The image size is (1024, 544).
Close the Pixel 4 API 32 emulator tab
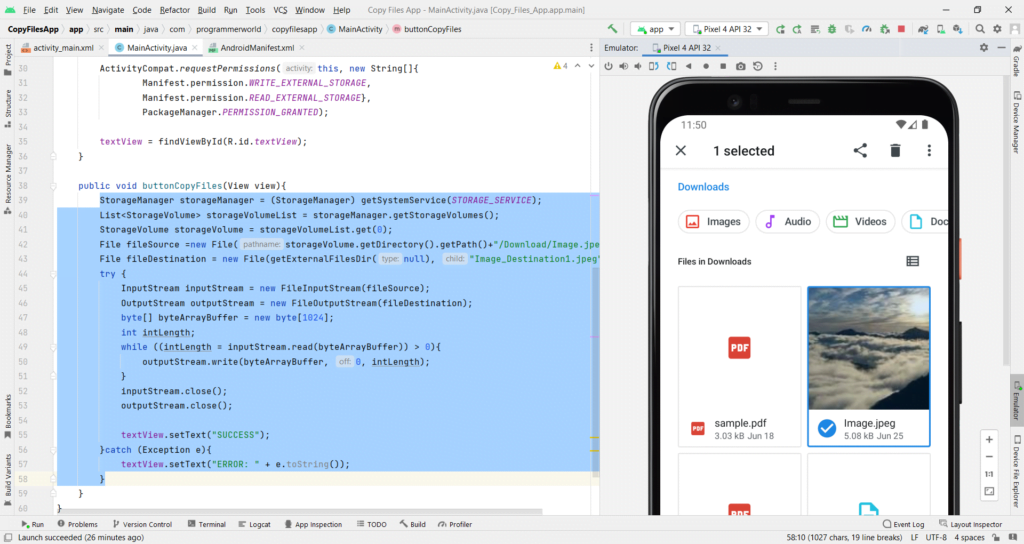click(x=718, y=48)
